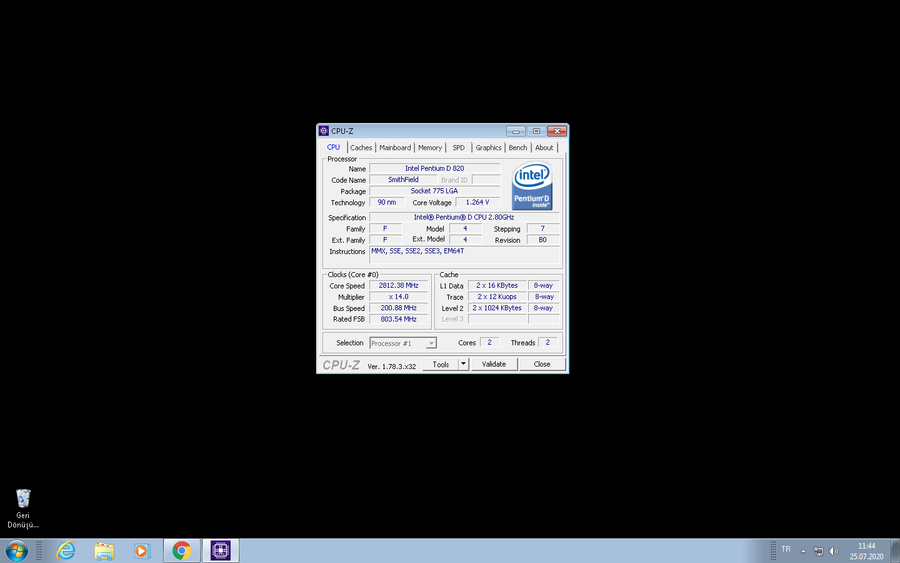The image size is (900, 563).
Task: Click the network tray icon
Action: click(x=818, y=552)
